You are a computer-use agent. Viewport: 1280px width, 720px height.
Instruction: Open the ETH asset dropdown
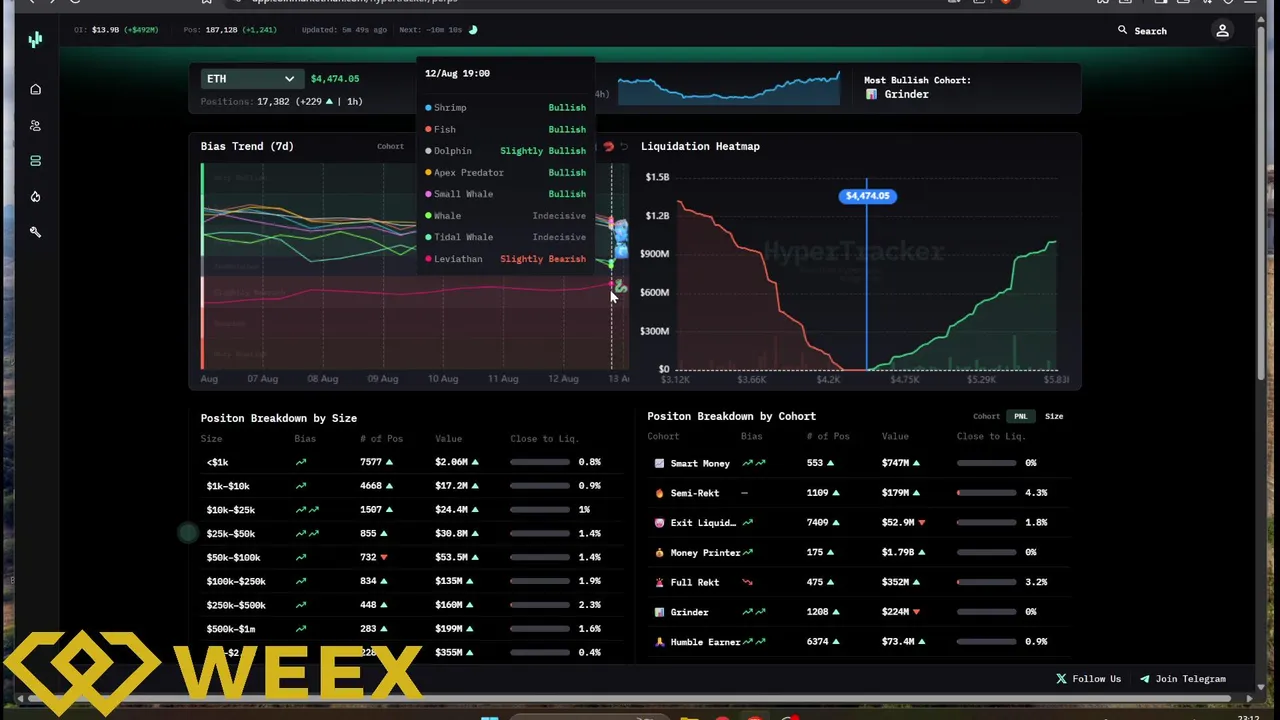(x=252, y=79)
